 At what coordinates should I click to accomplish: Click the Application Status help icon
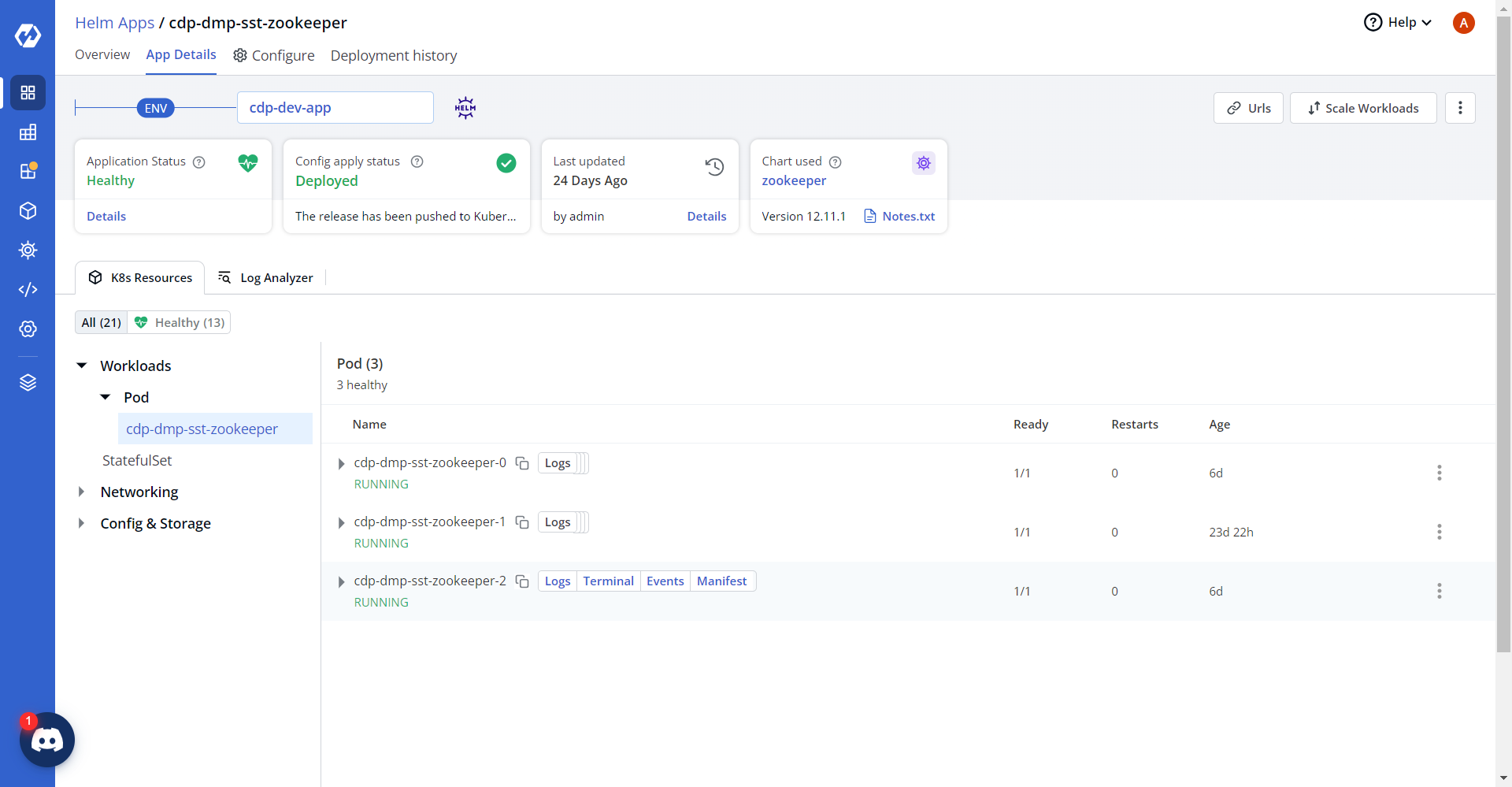pos(199,162)
